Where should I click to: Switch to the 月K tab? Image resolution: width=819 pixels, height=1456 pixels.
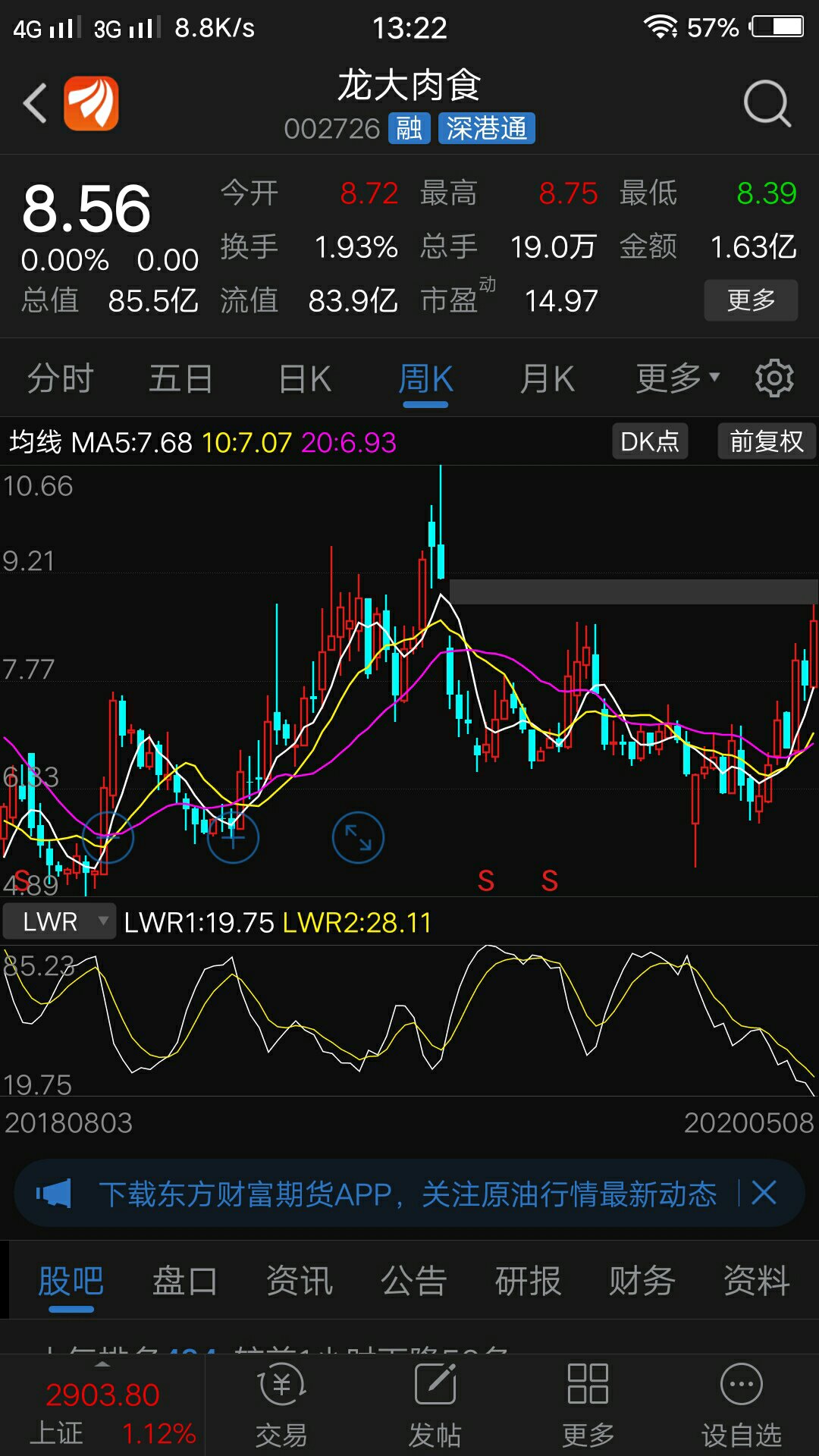(547, 378)
